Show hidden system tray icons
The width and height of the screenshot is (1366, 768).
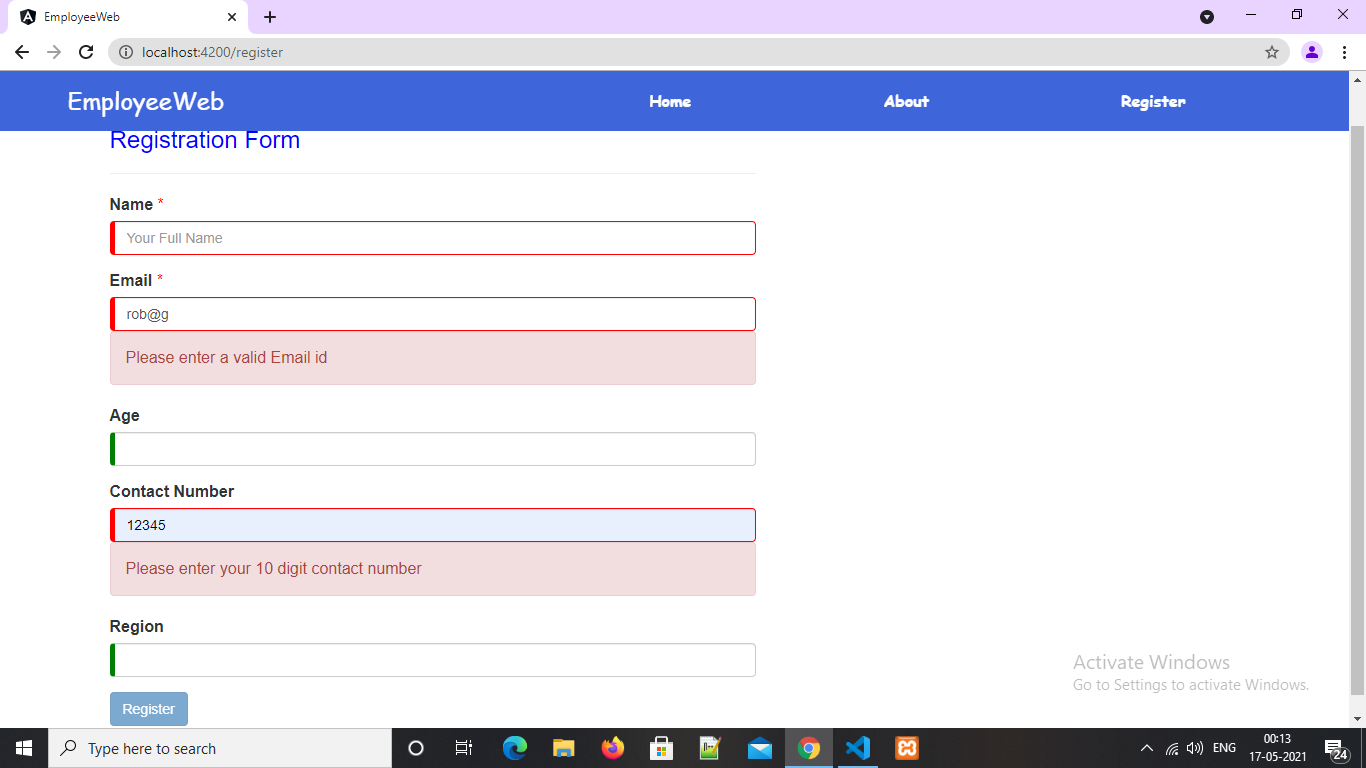point(1147,748)
